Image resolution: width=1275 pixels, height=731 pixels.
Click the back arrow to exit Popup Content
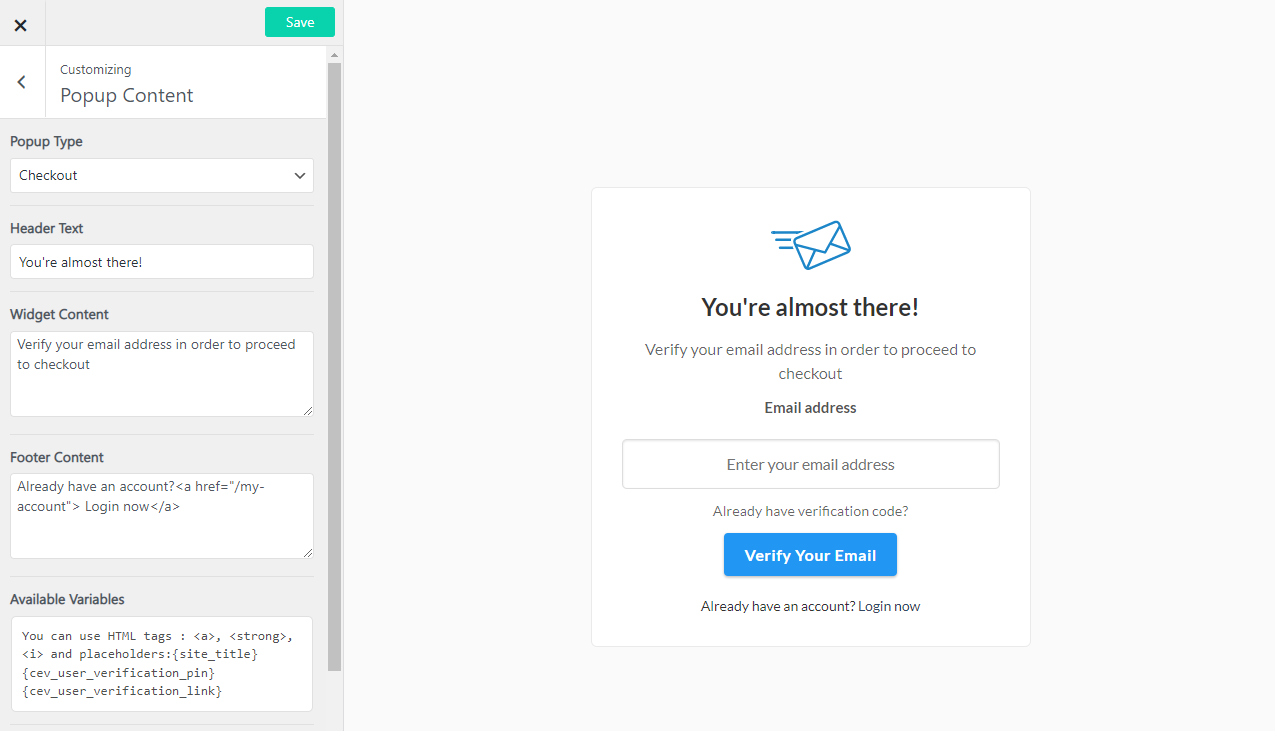[21, 81]
